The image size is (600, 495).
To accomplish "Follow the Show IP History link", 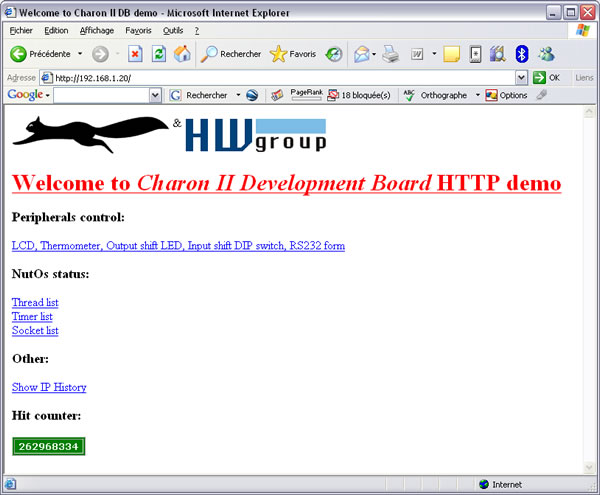I will (49, 387).
